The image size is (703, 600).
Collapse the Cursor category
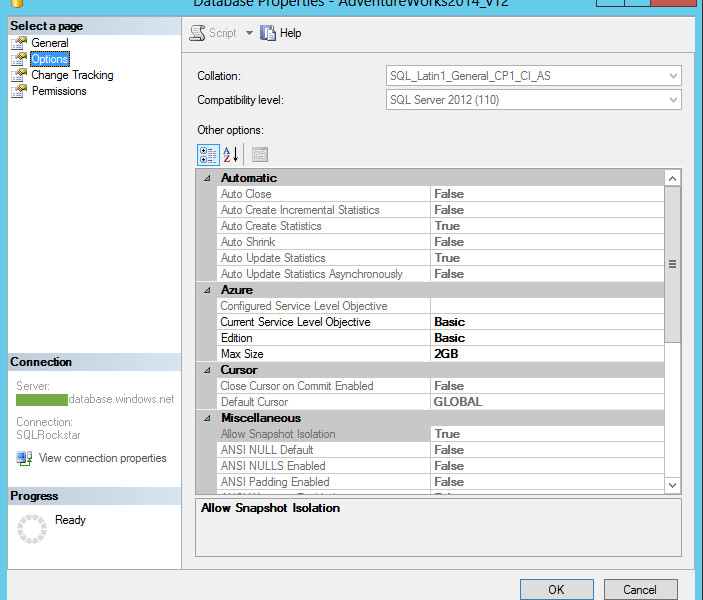[x=207, y=370]
